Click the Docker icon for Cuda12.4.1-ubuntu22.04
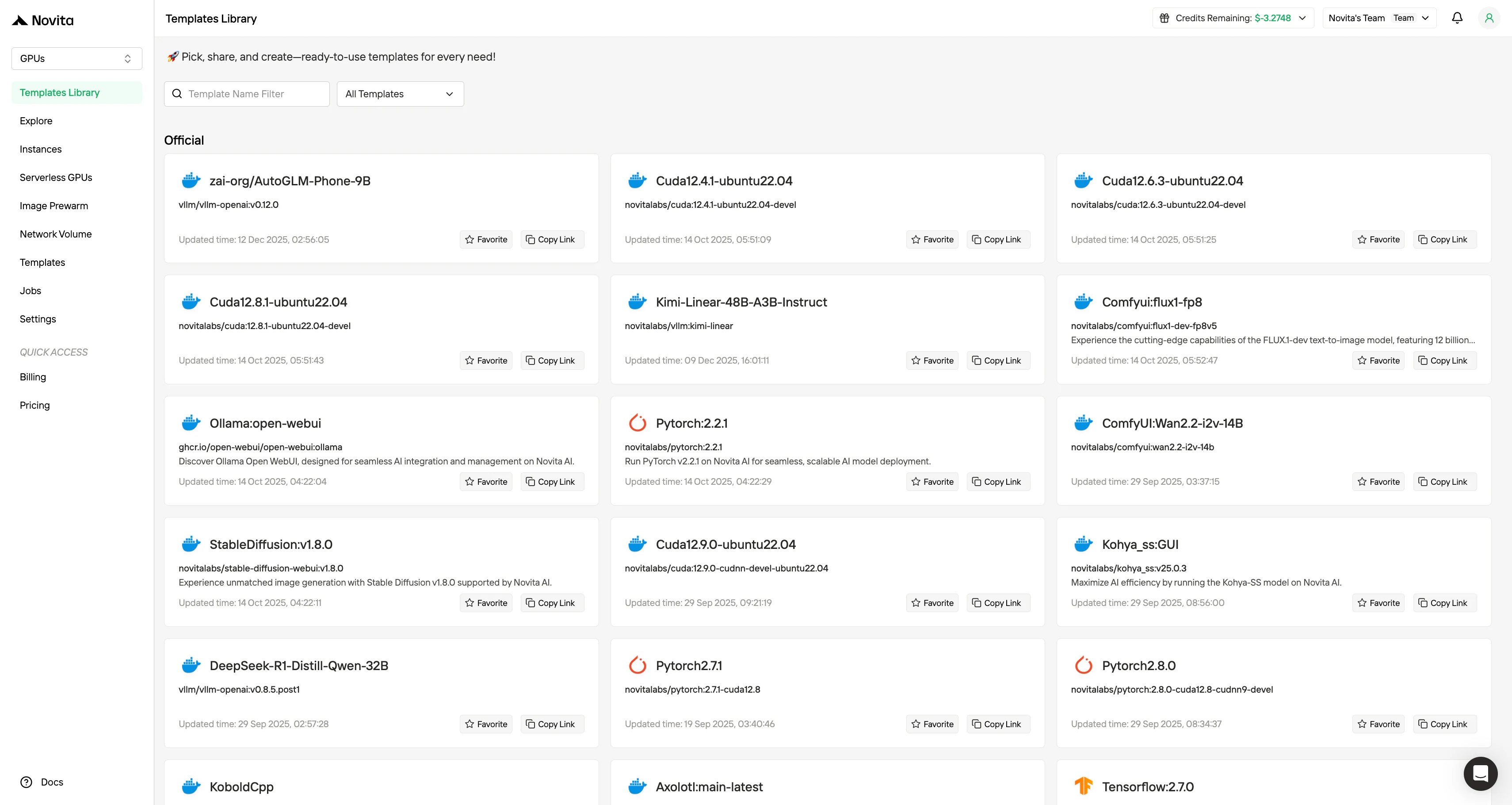Image resolution: width=1512 pixels, height=805 pixels. point(637,181)
